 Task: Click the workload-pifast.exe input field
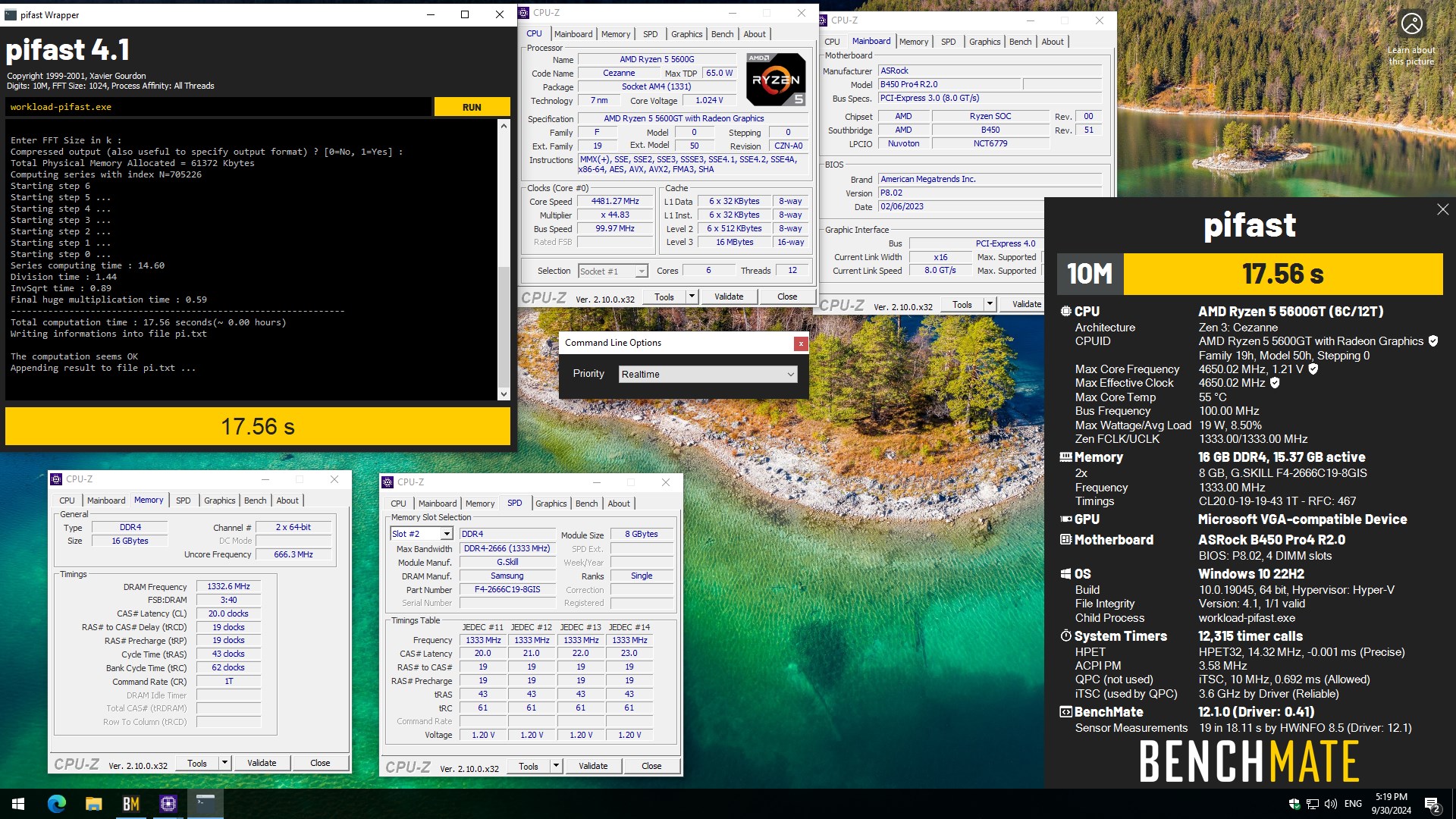218,107
